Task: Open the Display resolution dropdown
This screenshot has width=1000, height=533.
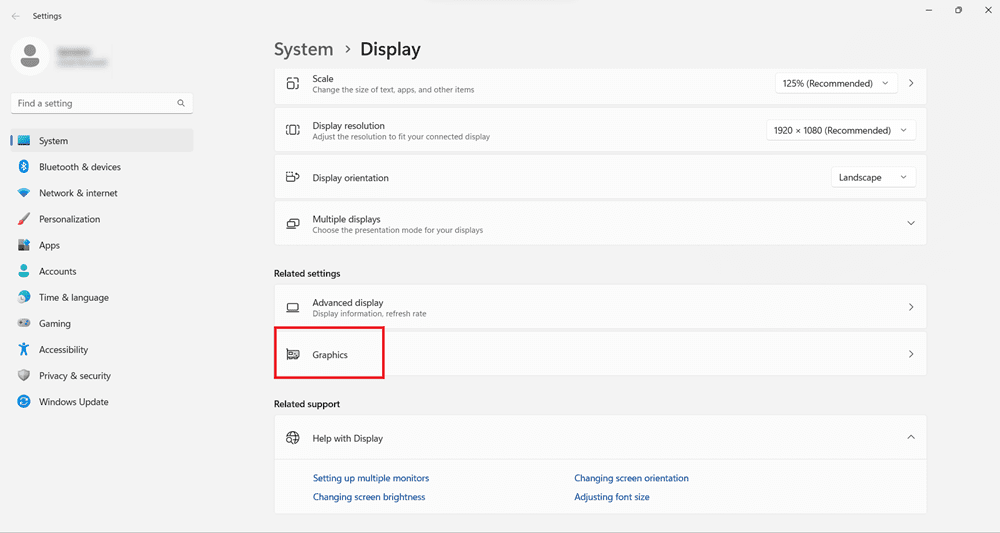Action: [840, 131]
